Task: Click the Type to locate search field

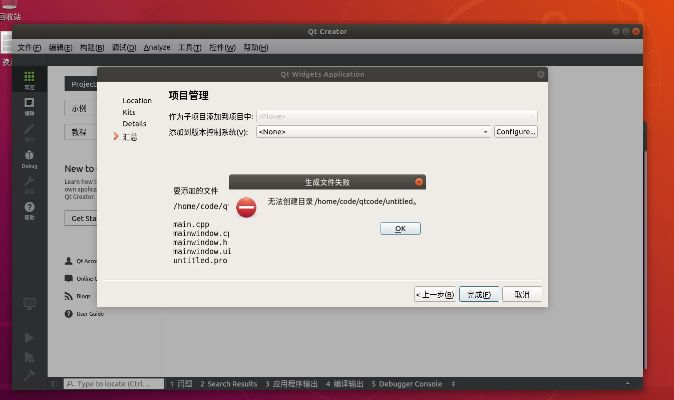Action: [112, 383]
